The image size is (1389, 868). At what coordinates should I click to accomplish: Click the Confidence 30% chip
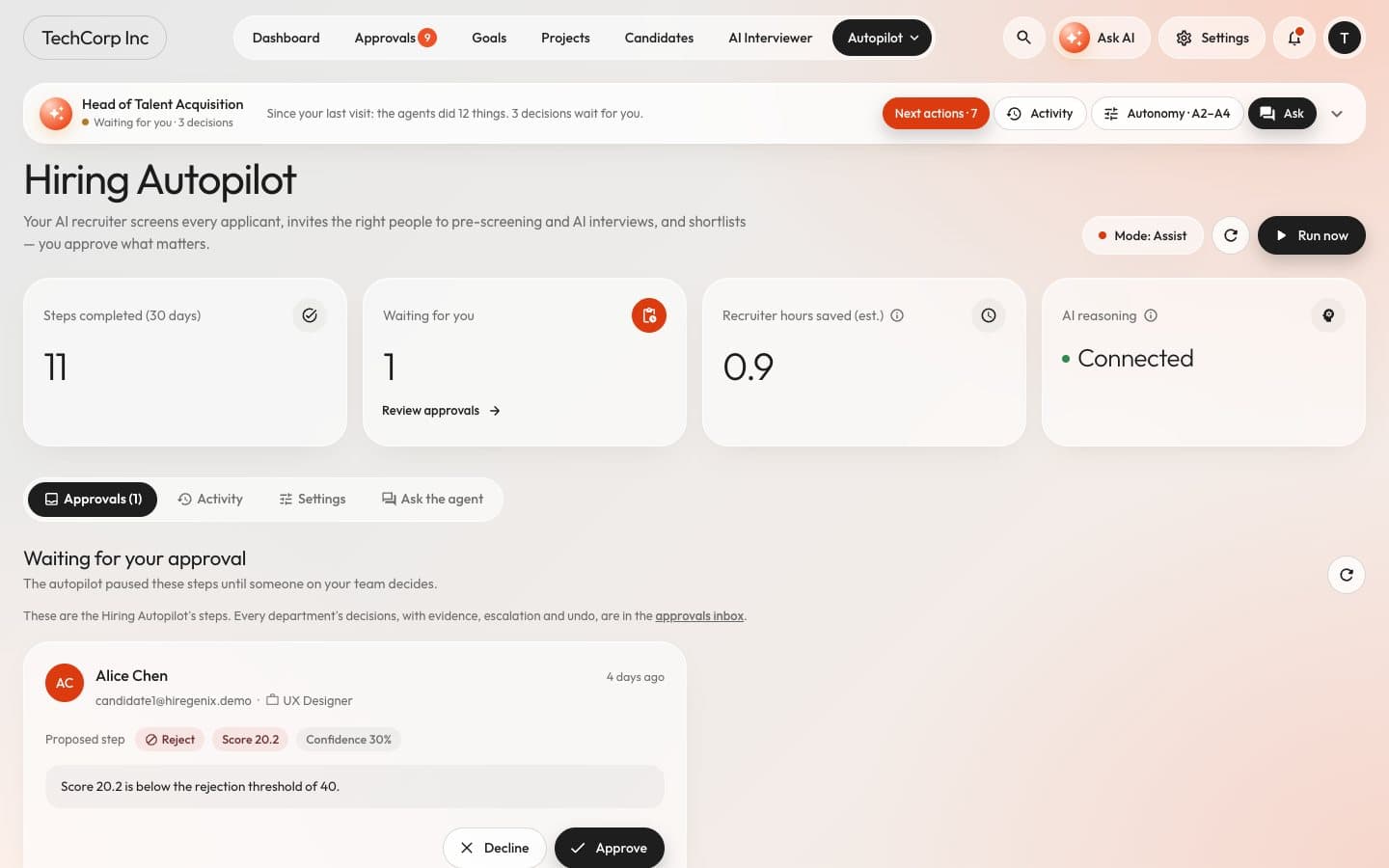pos(348,740)
